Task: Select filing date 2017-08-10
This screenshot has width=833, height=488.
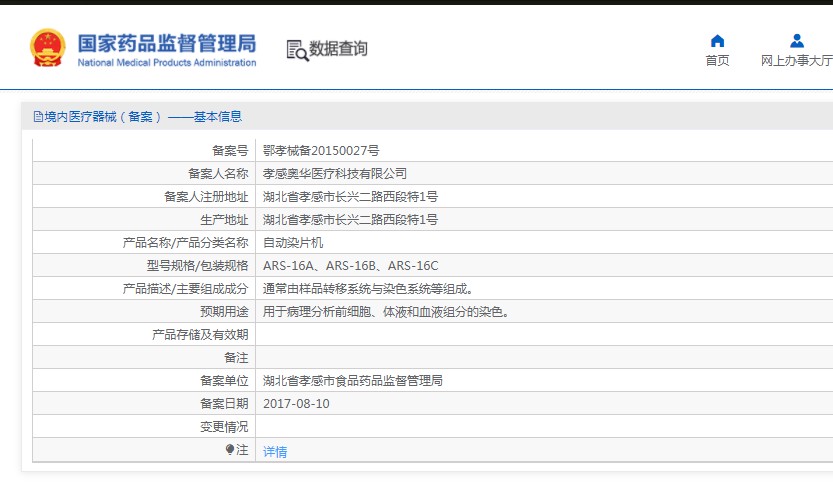Action: coord(296,404)
